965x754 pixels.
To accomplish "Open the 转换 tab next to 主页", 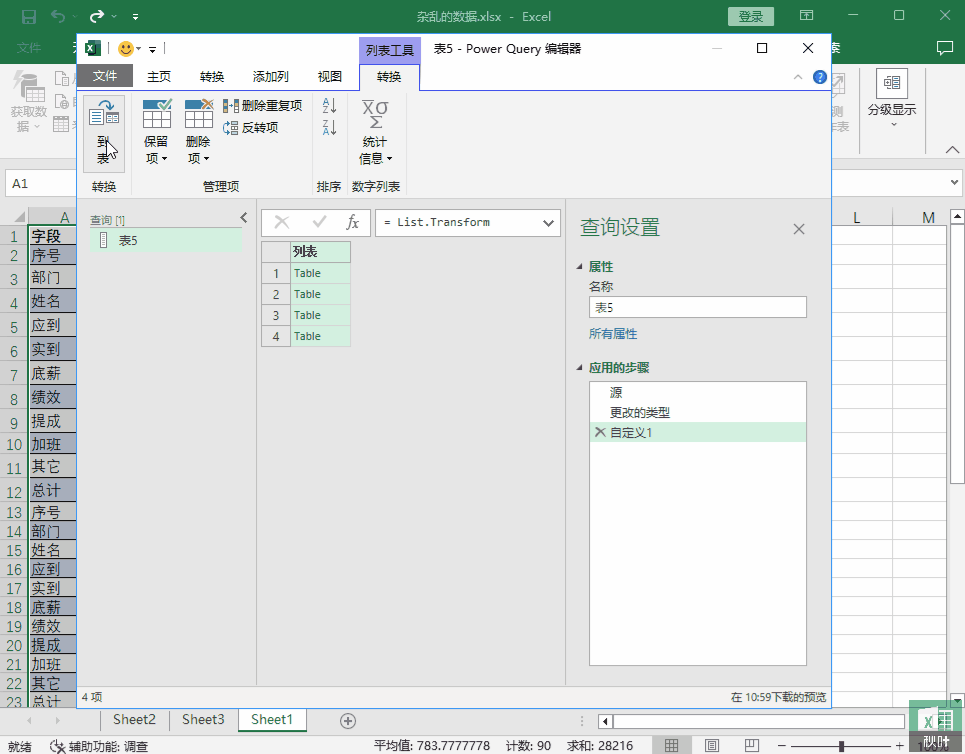I will pyautogui.click(x=212, y=76).
